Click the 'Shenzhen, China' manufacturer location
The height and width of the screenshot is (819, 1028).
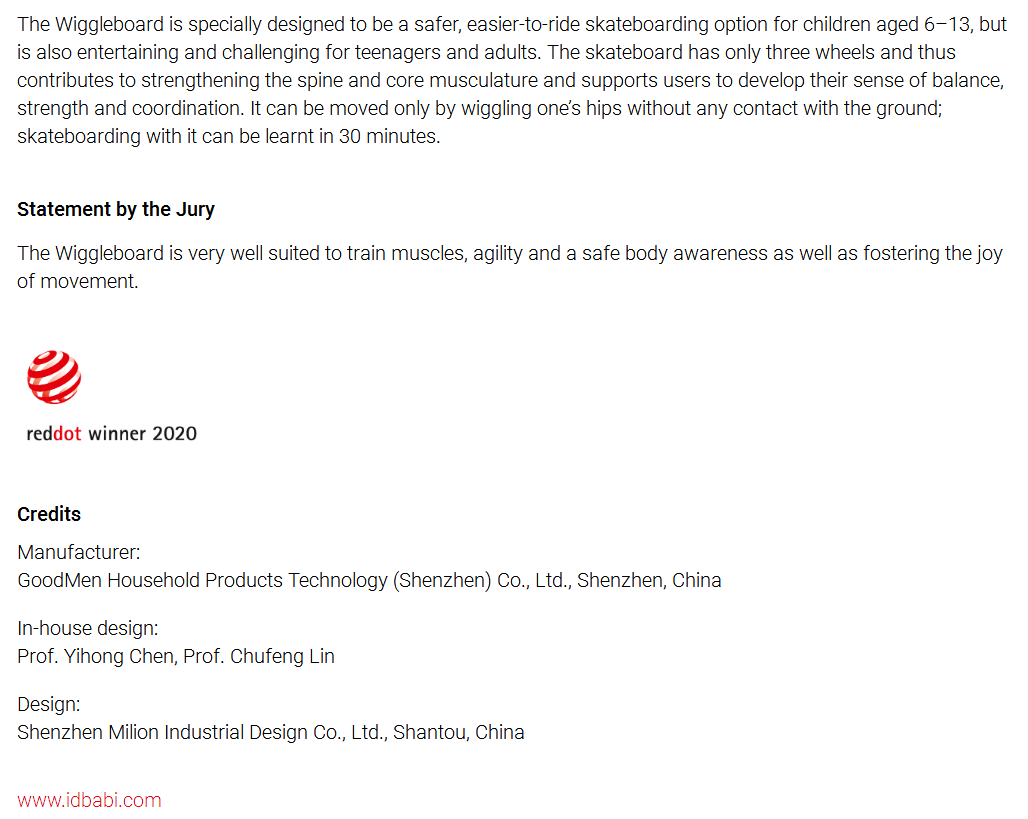coord(649,580)
